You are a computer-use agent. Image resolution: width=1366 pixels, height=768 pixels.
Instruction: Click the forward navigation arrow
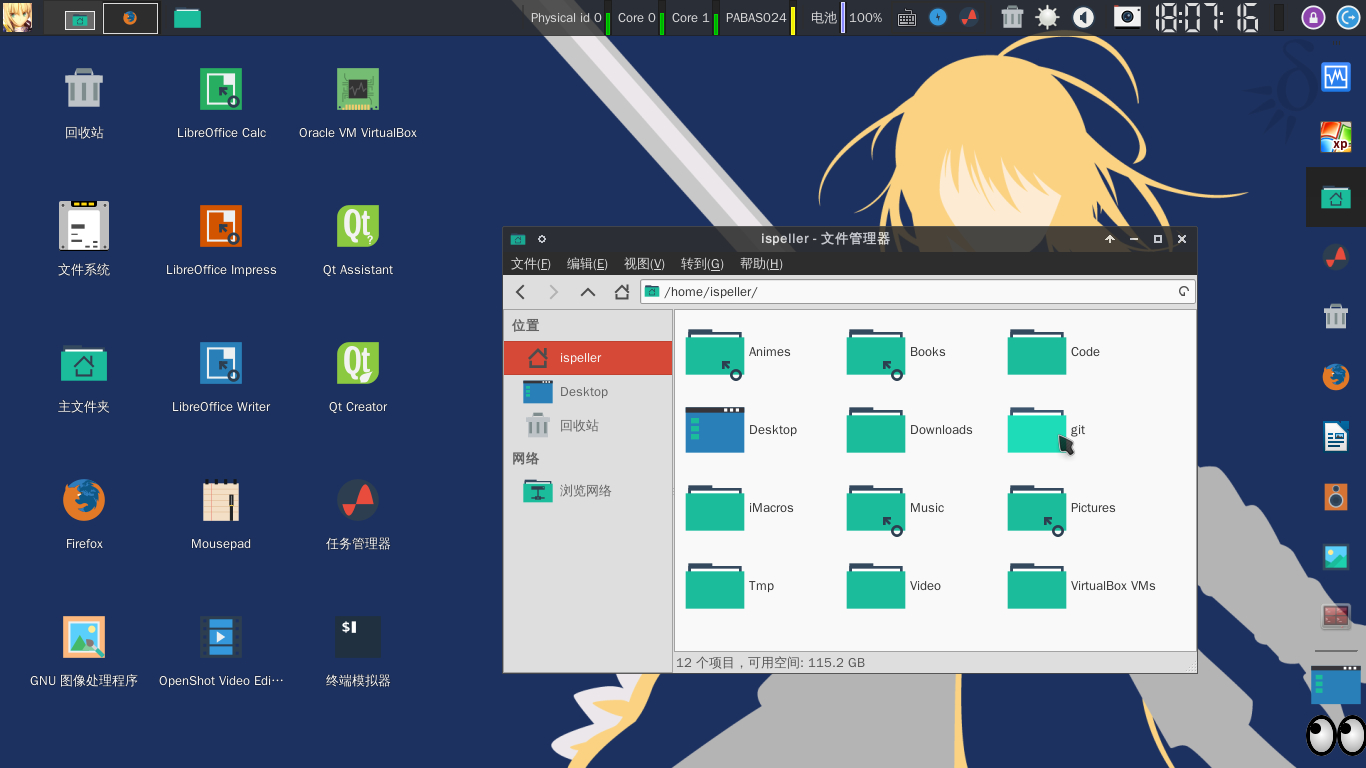[554, 292]
